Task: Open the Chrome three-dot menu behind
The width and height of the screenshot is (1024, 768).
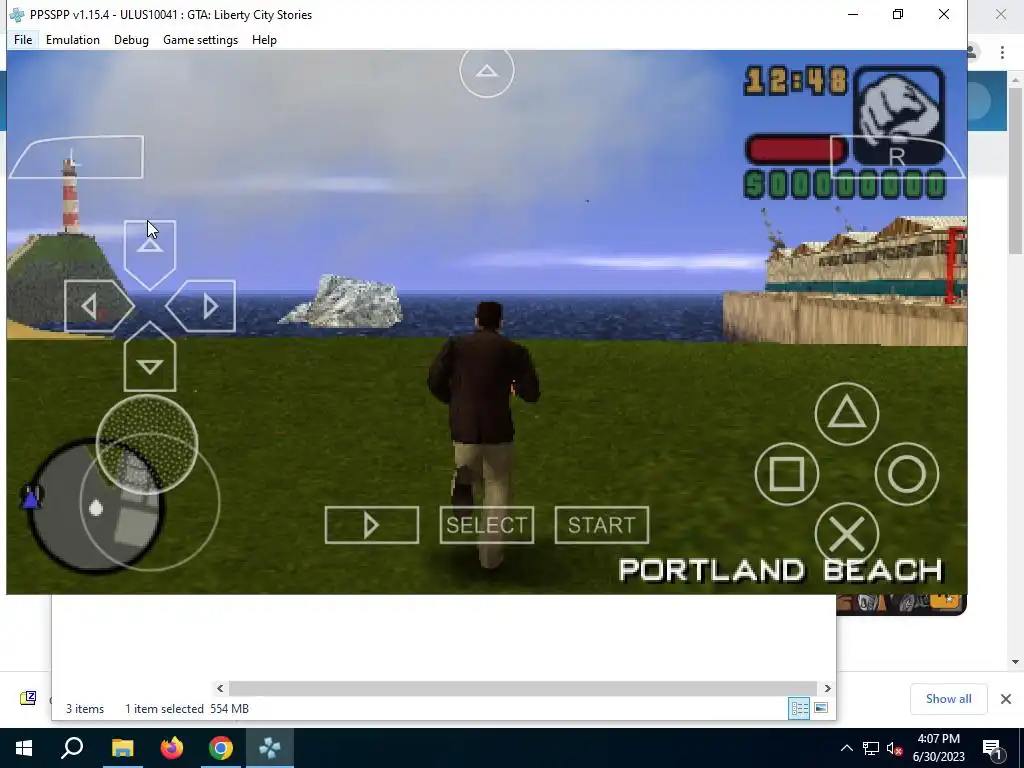Action: pyautogui.click(x=1002, y=52)
